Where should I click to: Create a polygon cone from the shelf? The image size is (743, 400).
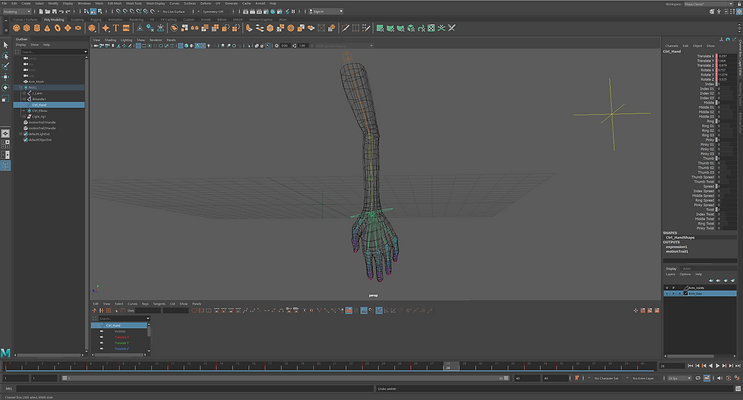47,28
